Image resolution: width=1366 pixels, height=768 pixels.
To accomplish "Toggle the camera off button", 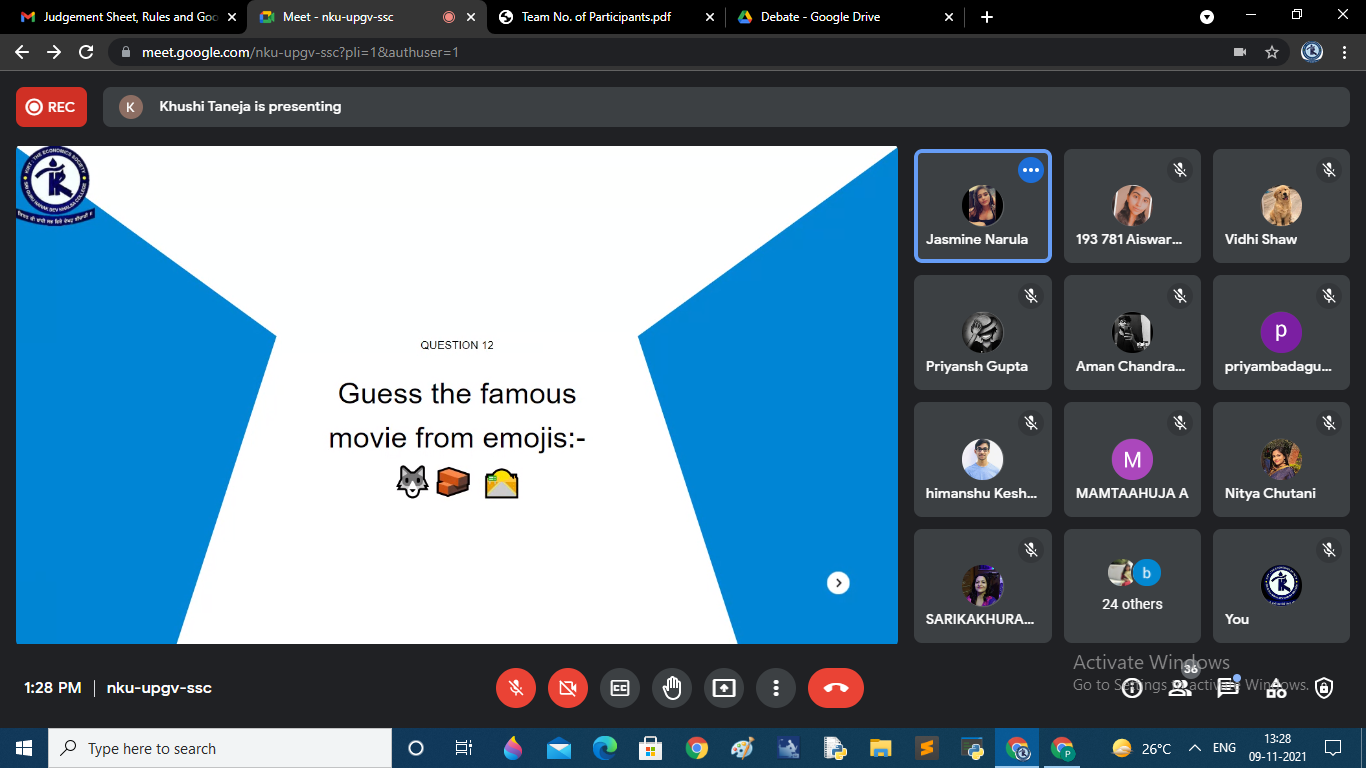I will pyautogui.click(x=568, y=688).
